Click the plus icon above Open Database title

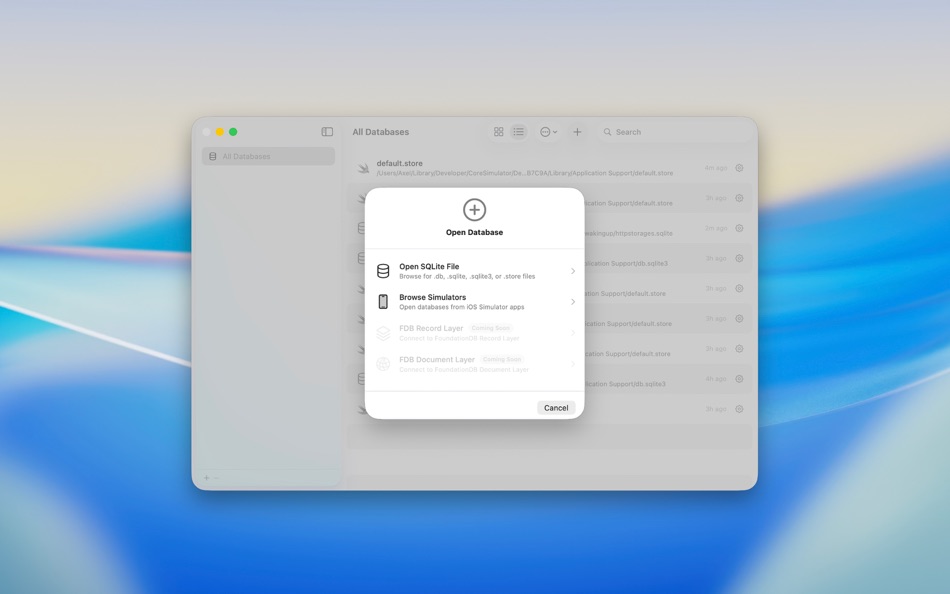tap(474, 210)
